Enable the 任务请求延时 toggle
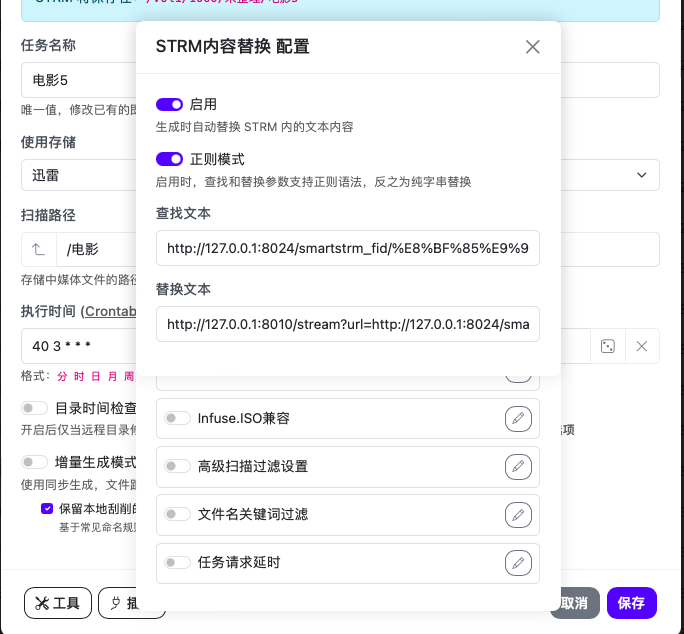The image size is (684, 634). click(177, 562)
